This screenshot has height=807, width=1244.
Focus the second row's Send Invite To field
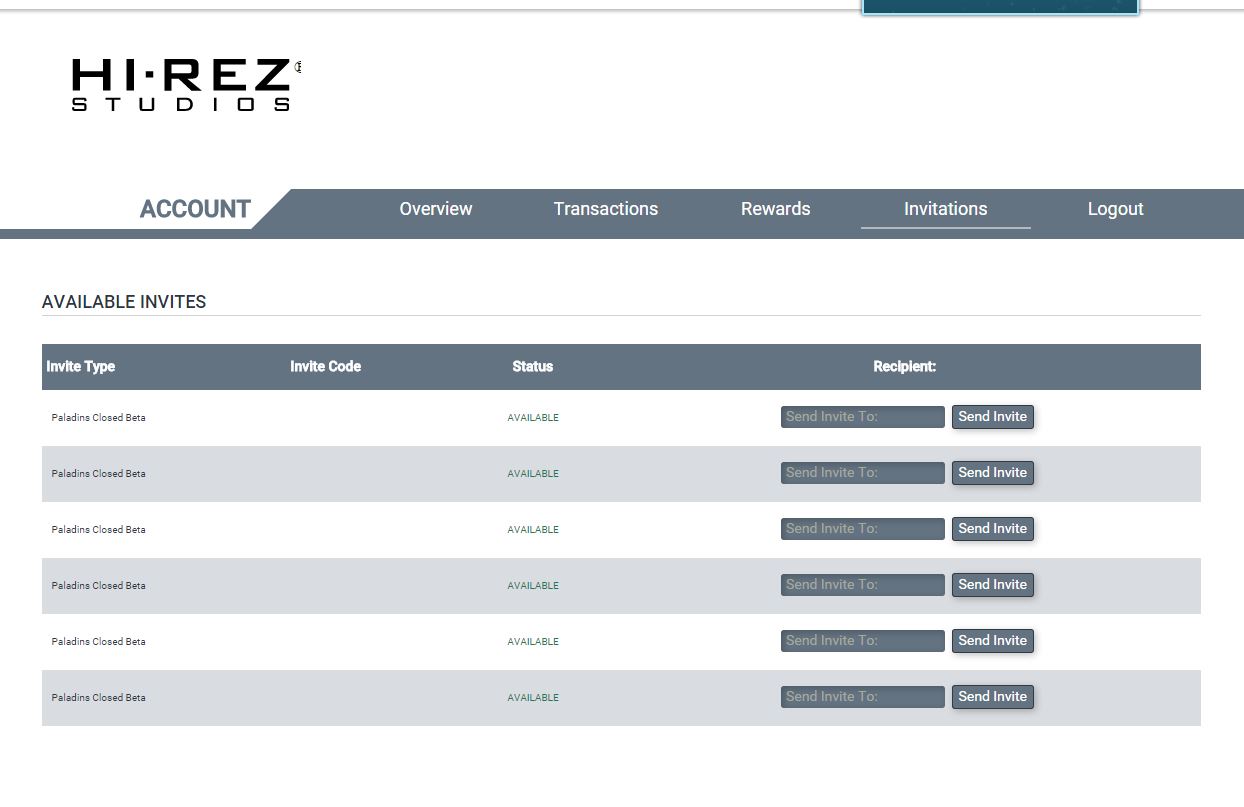pyautogui.click(x=863, y=473)
